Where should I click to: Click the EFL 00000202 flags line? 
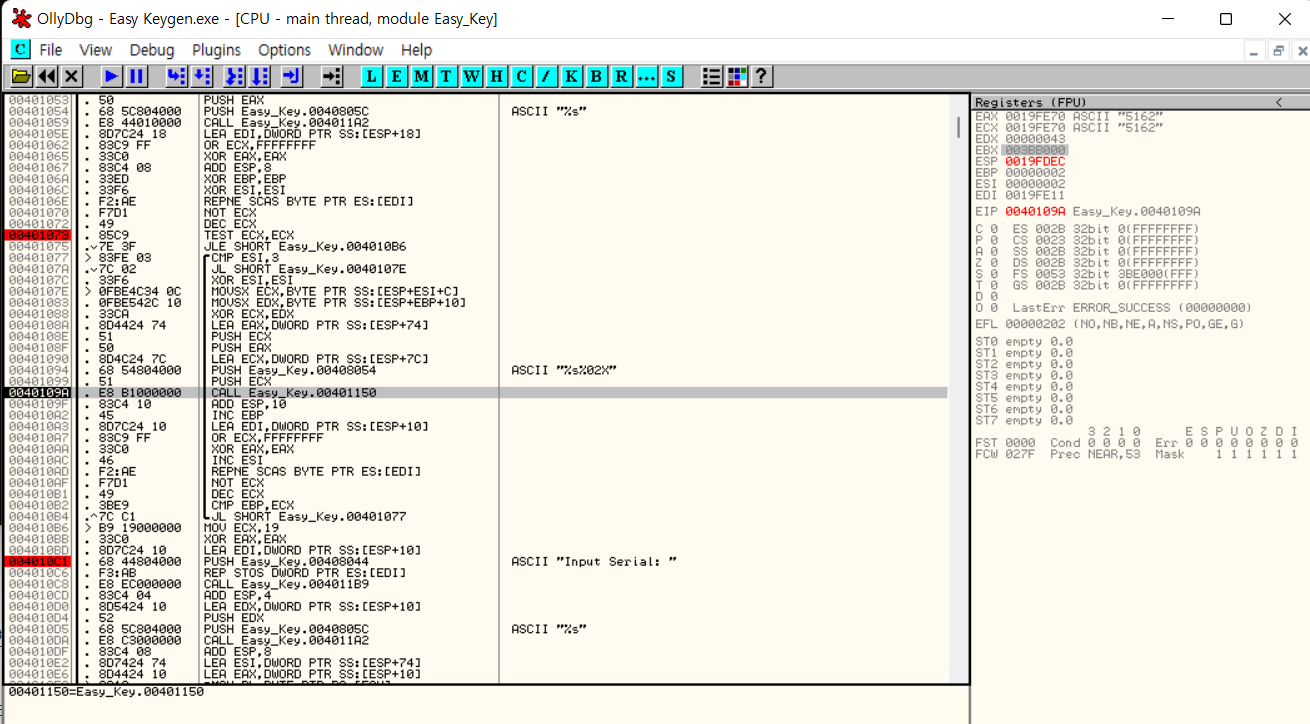1109,324
